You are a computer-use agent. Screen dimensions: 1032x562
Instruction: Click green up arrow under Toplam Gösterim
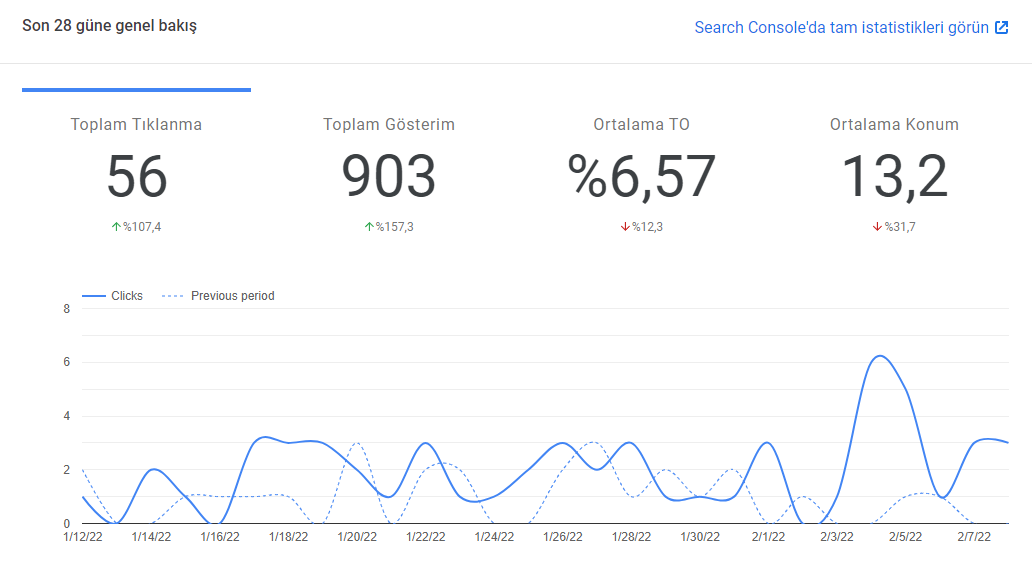[x=369, y=226]
